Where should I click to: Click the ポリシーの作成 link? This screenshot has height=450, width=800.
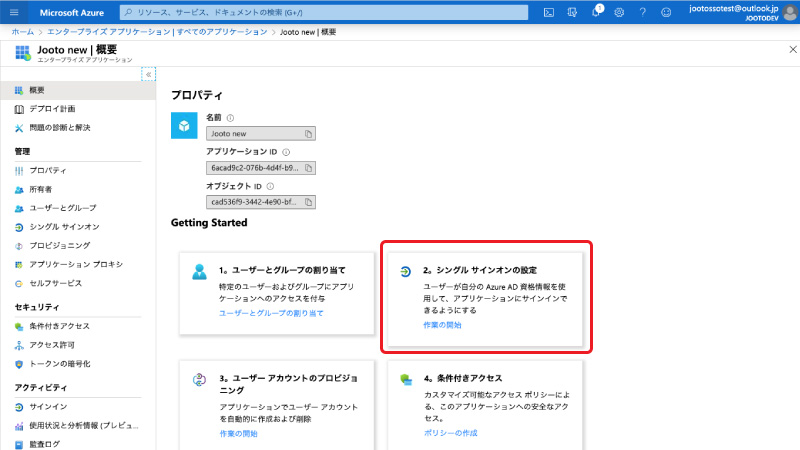[451, 433]
